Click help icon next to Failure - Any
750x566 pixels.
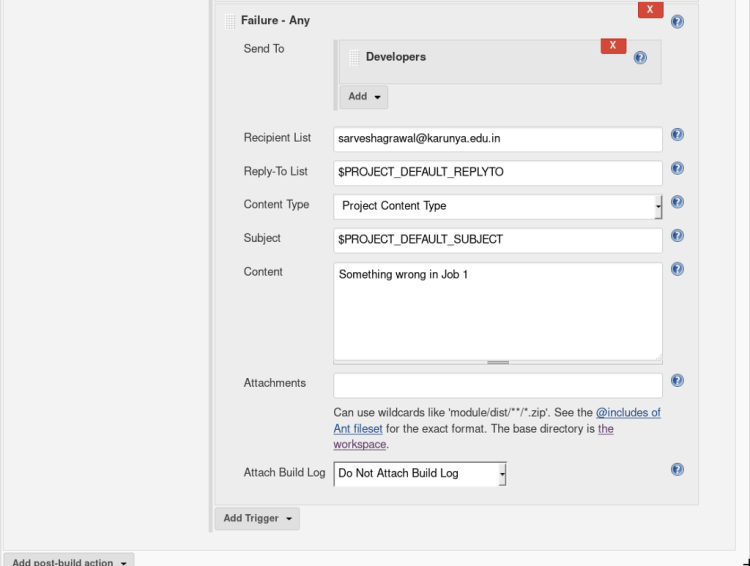click(x=678, y=21)
